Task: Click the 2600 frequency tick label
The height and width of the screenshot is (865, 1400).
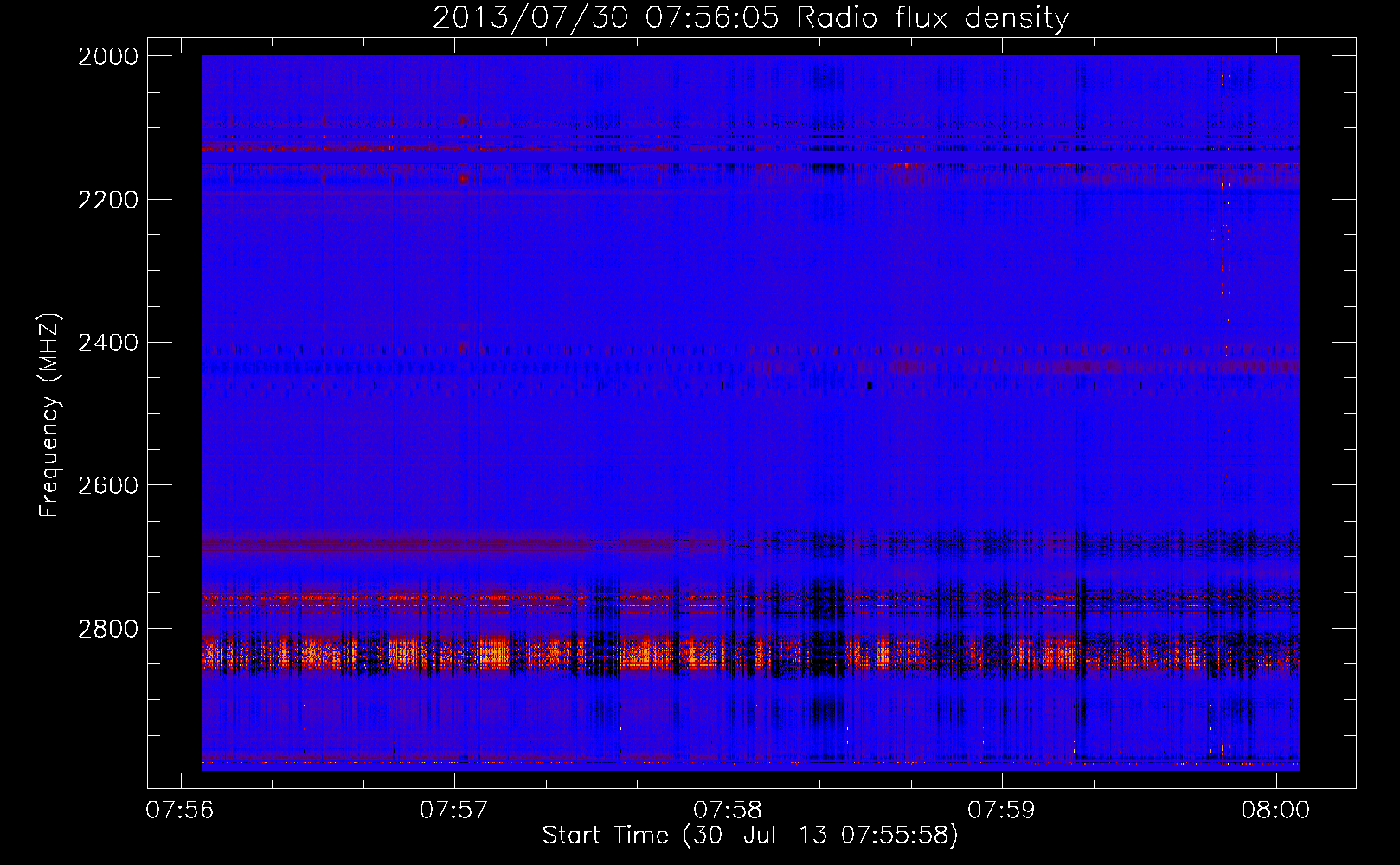Action: tap(108, 485)
